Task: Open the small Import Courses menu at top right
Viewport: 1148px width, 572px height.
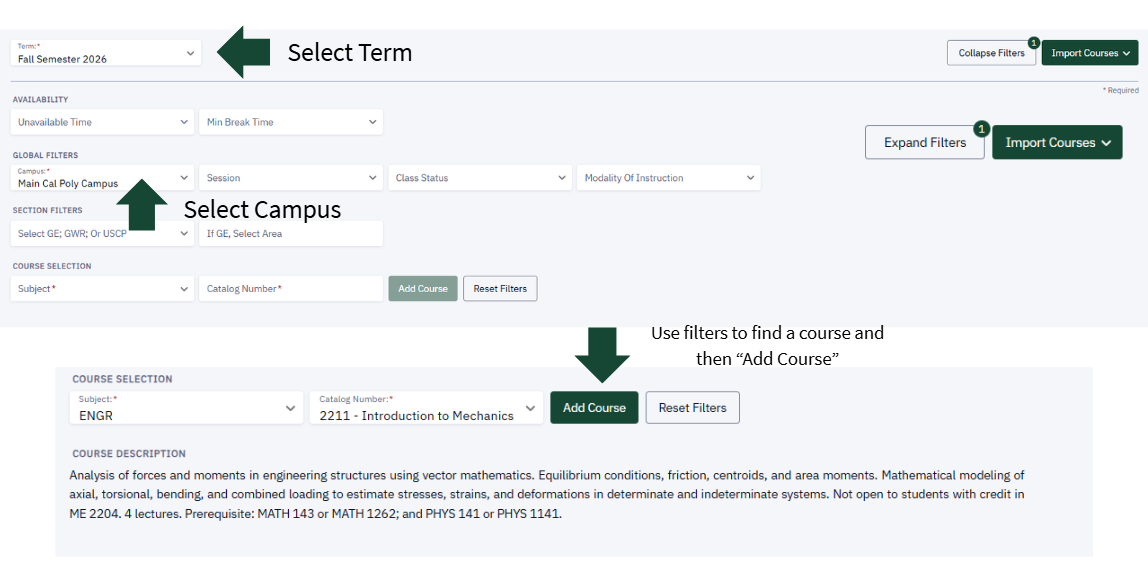Action: coord(1089,53)
